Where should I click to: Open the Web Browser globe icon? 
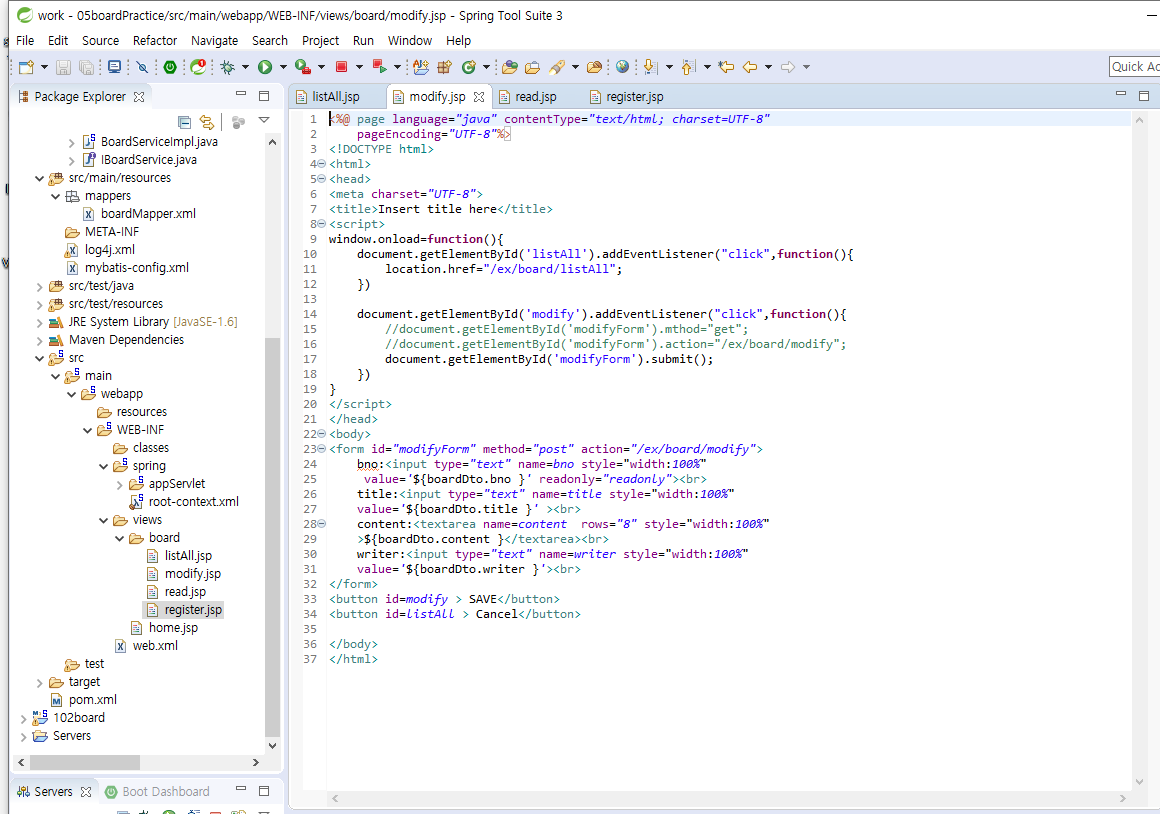click(x=623, y=67)
